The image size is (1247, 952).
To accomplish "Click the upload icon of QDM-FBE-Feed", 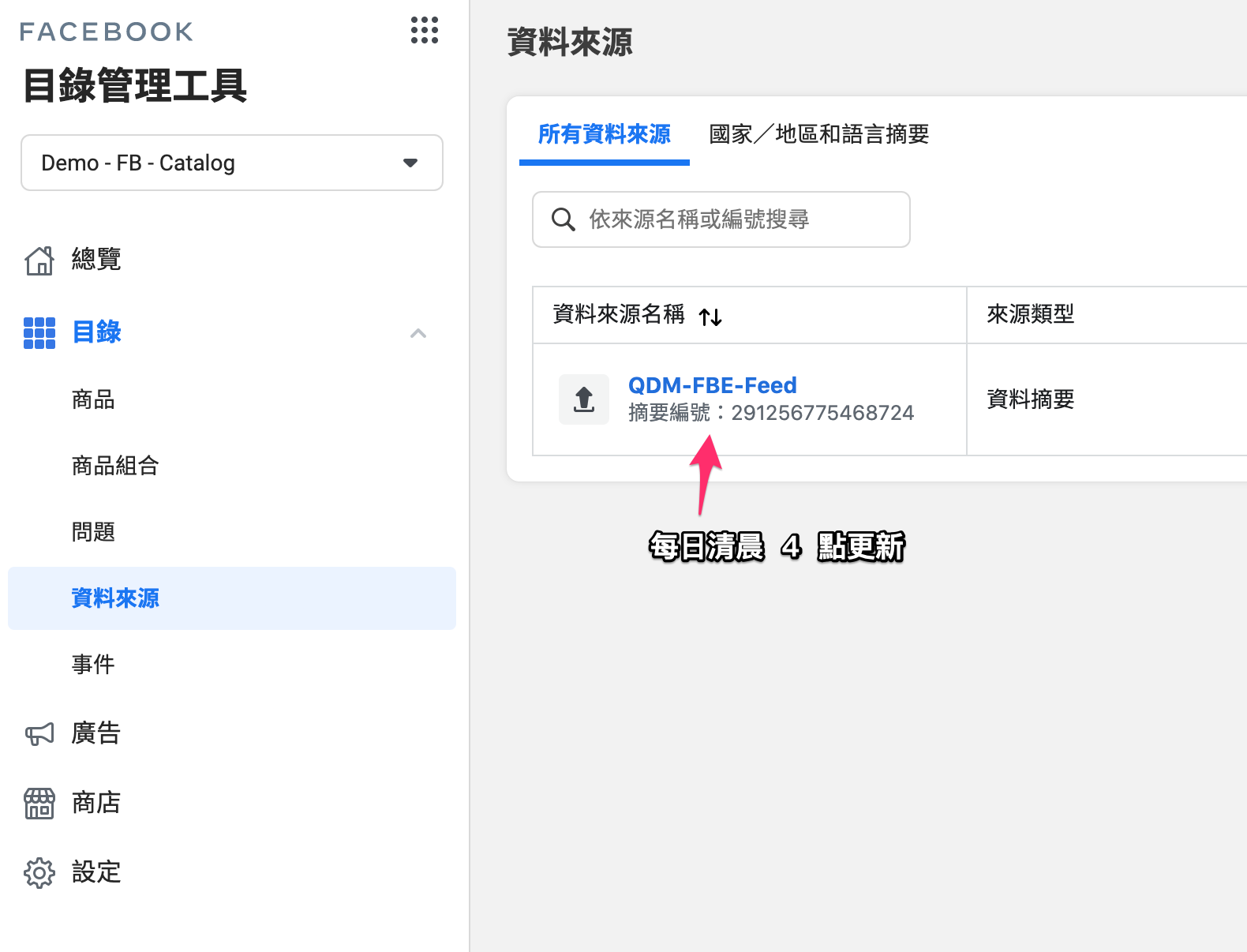I will click(x=584, y=399).
